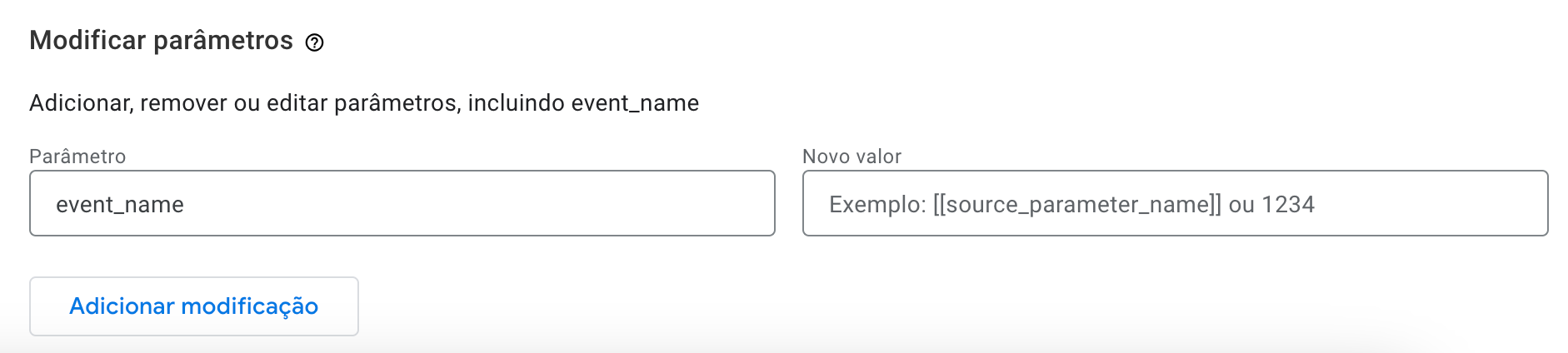Click the blue Adicionar modificação text

pyautogui.click(x=193, y=306)
